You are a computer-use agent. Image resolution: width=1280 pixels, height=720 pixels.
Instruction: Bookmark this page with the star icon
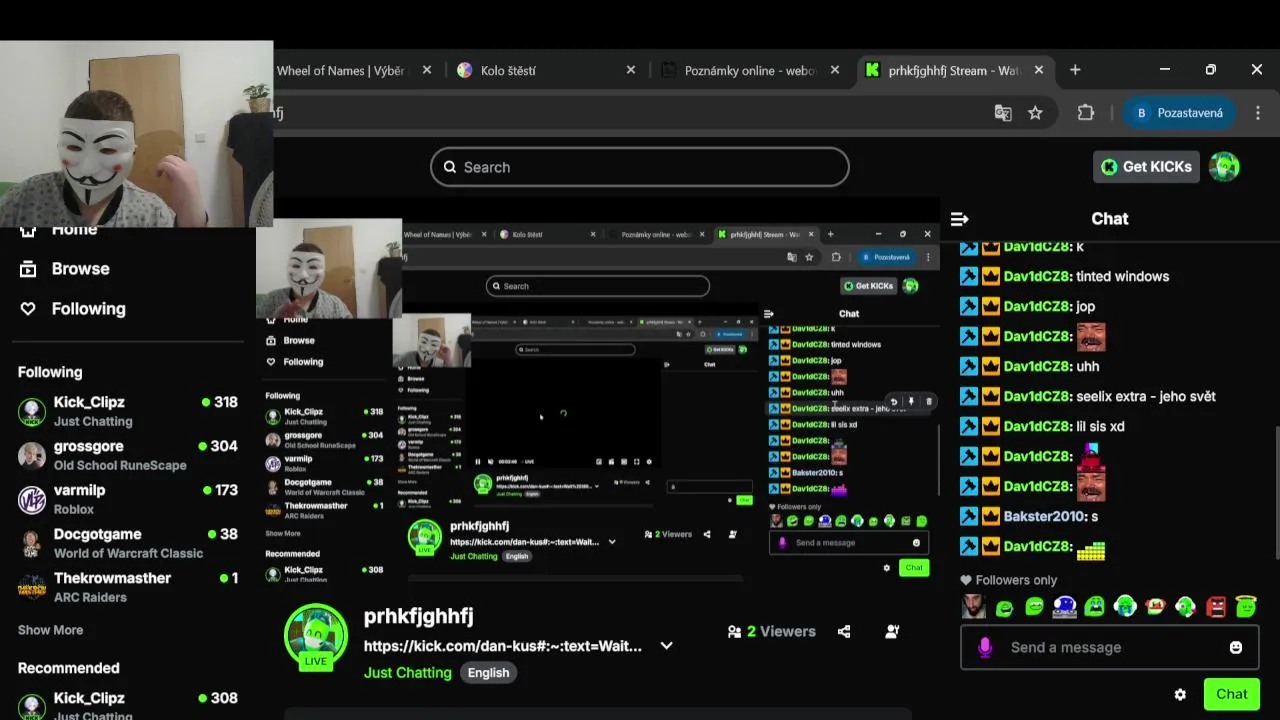pyautogui.click(x=1035, y=113)
